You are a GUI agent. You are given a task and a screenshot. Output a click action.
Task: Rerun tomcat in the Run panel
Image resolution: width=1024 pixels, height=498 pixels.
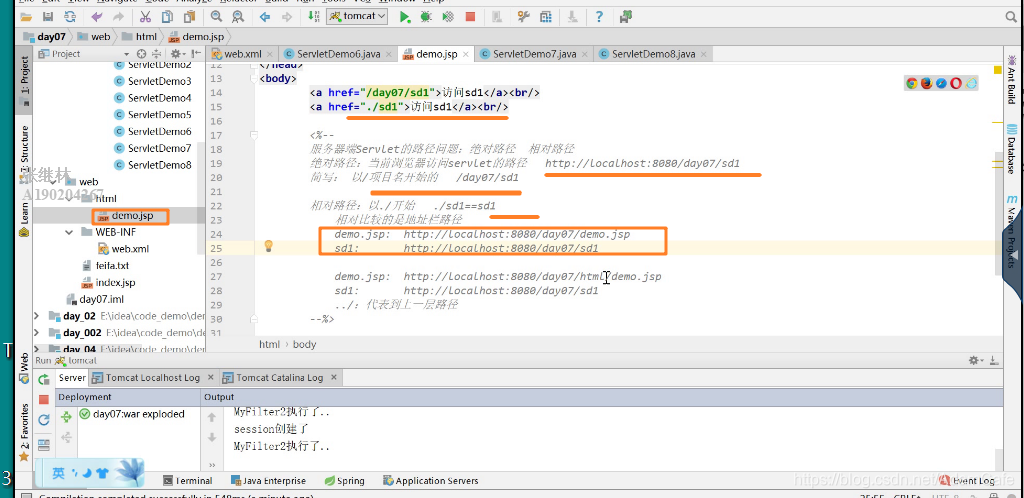click(x=44, y=379)
